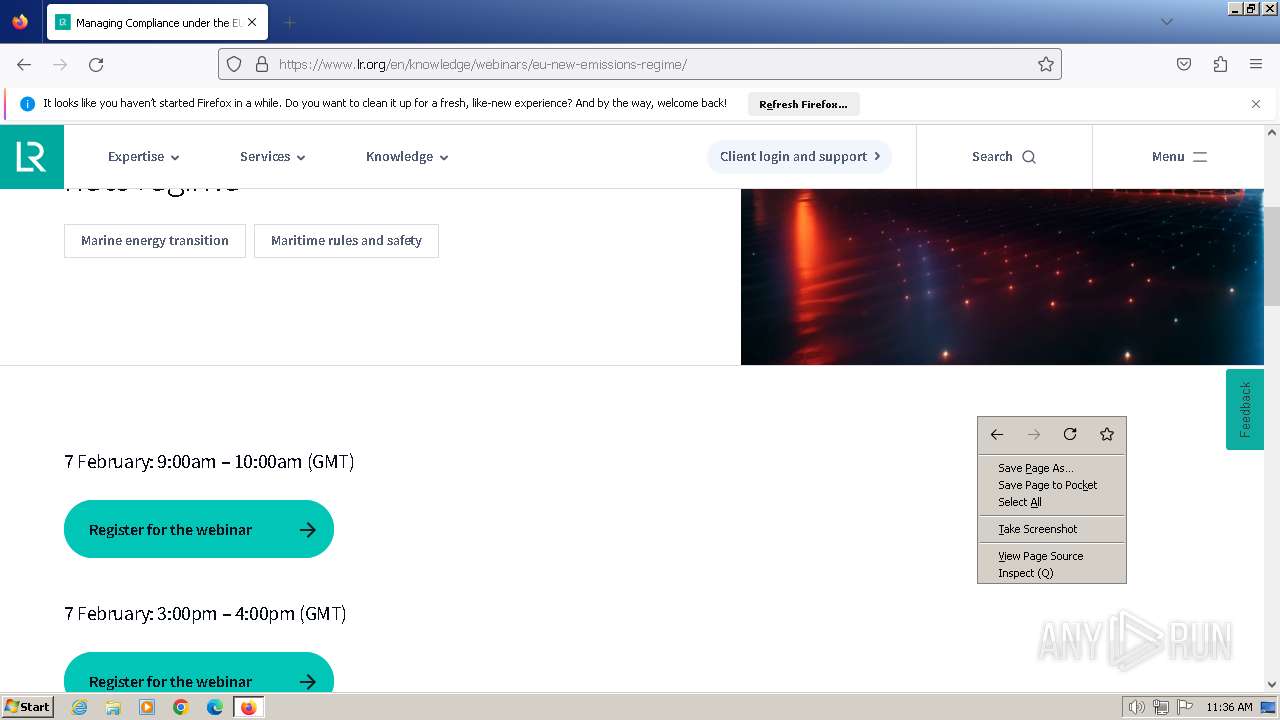Launch Google Chrome from the taskbar
This screenshot has width=1280, height=720.
[x=181, y=707]
